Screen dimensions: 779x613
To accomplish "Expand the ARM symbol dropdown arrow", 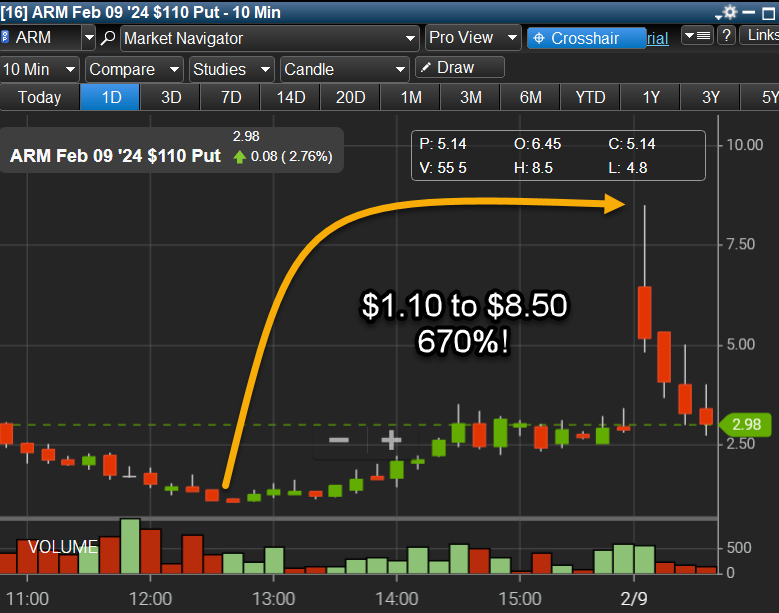I will point(89,38).
